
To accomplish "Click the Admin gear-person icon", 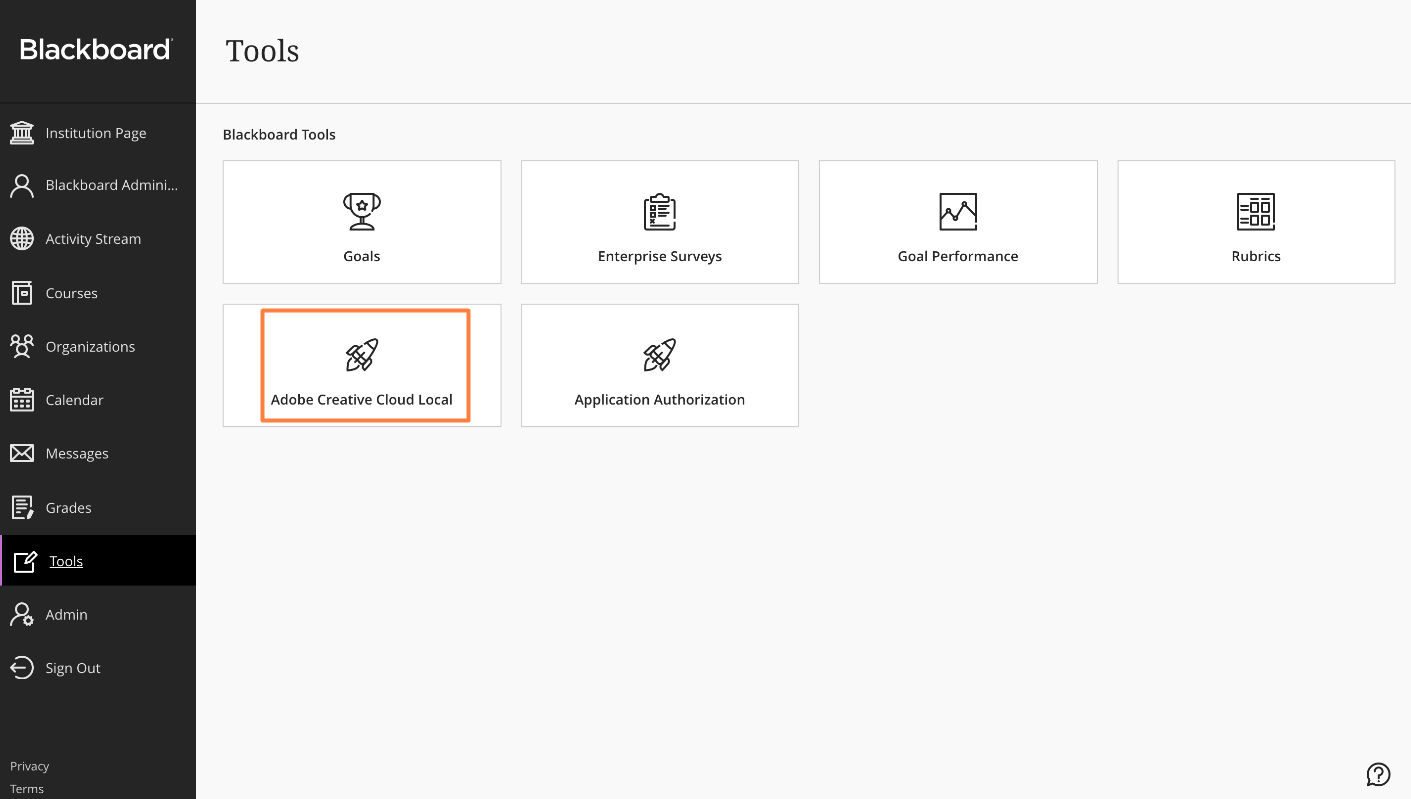I will pyautogui.click(x=21, y=615).
